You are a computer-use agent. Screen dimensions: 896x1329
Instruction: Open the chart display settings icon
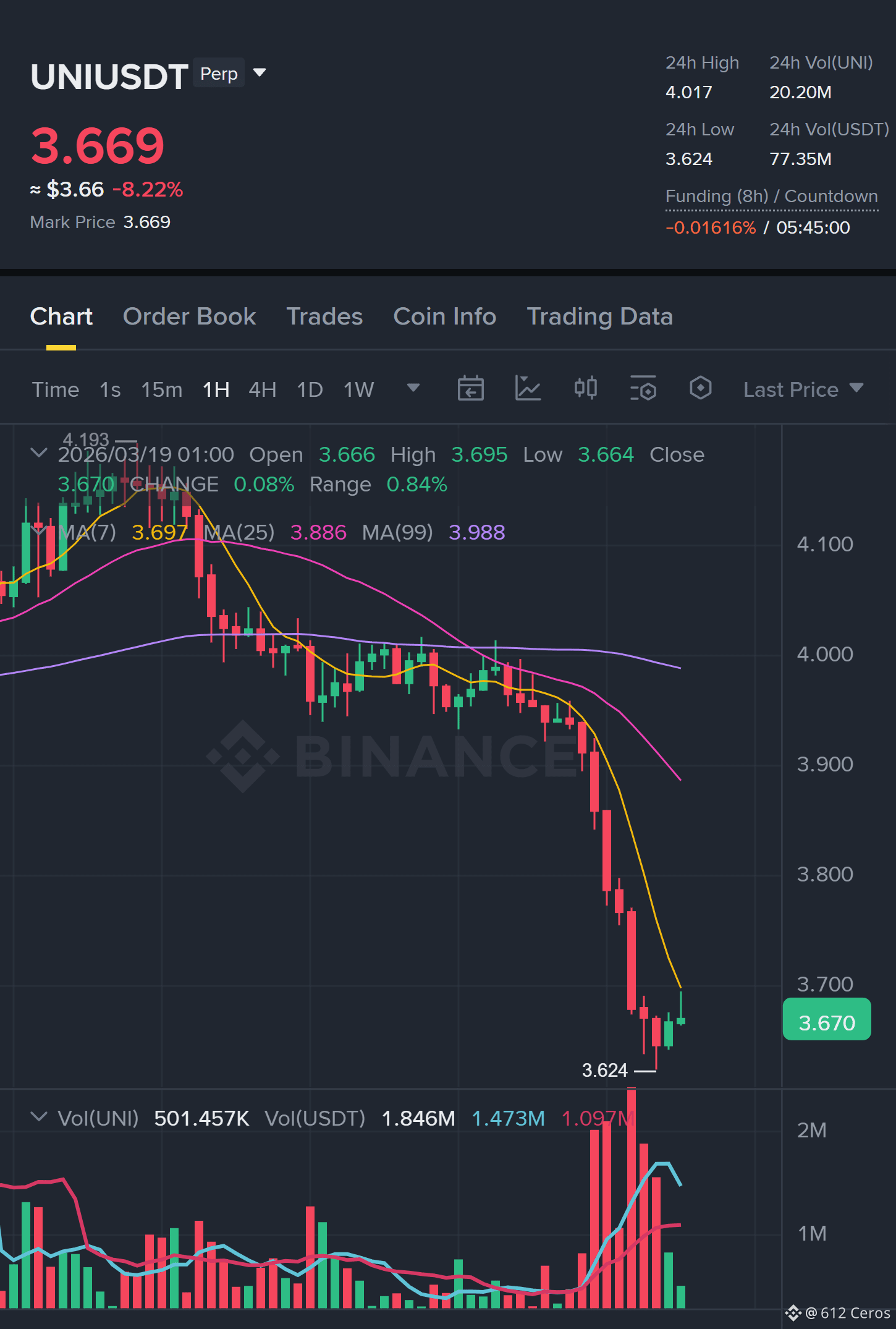(643, 389)
